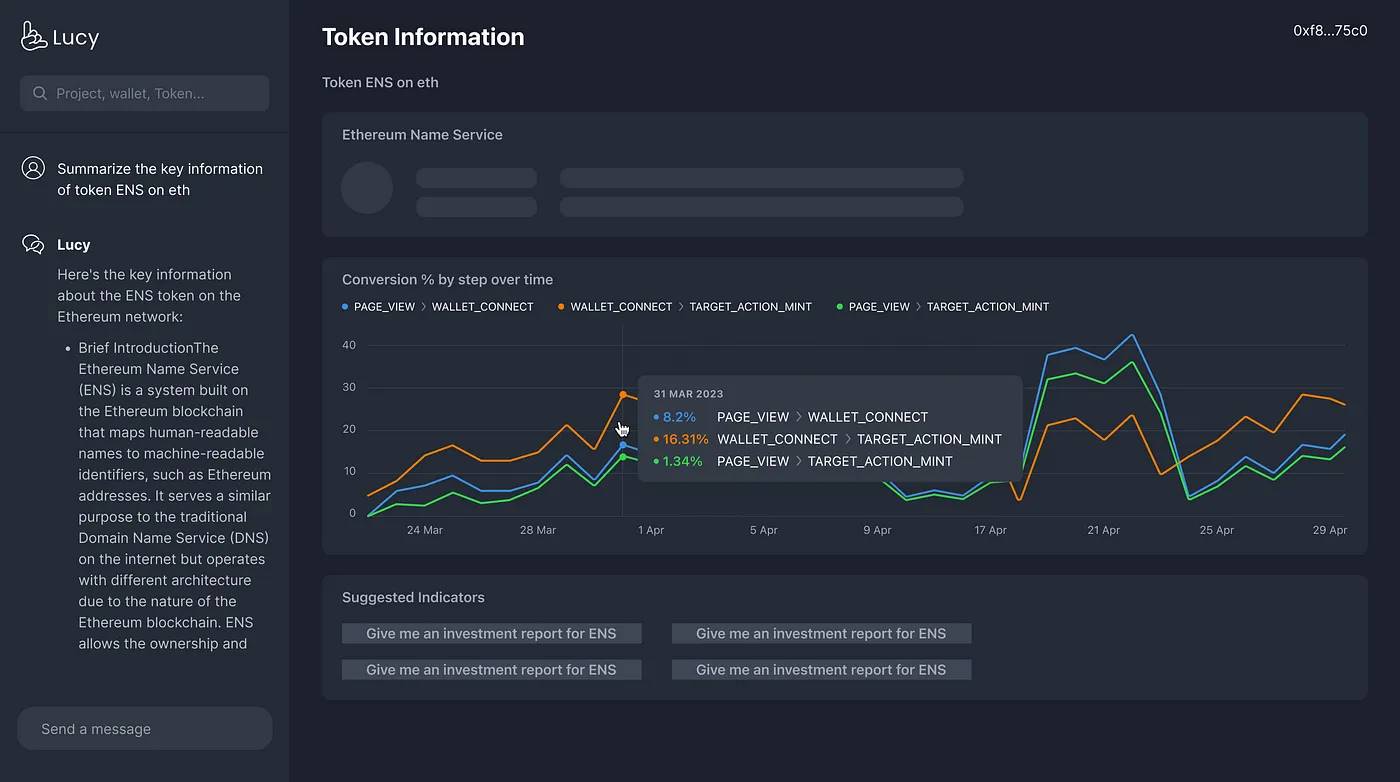
Task: Toggle the orange WALLET_CONNECT to TARGET_ACTION_MINT legend series
Action: click(x=685, y=307)
